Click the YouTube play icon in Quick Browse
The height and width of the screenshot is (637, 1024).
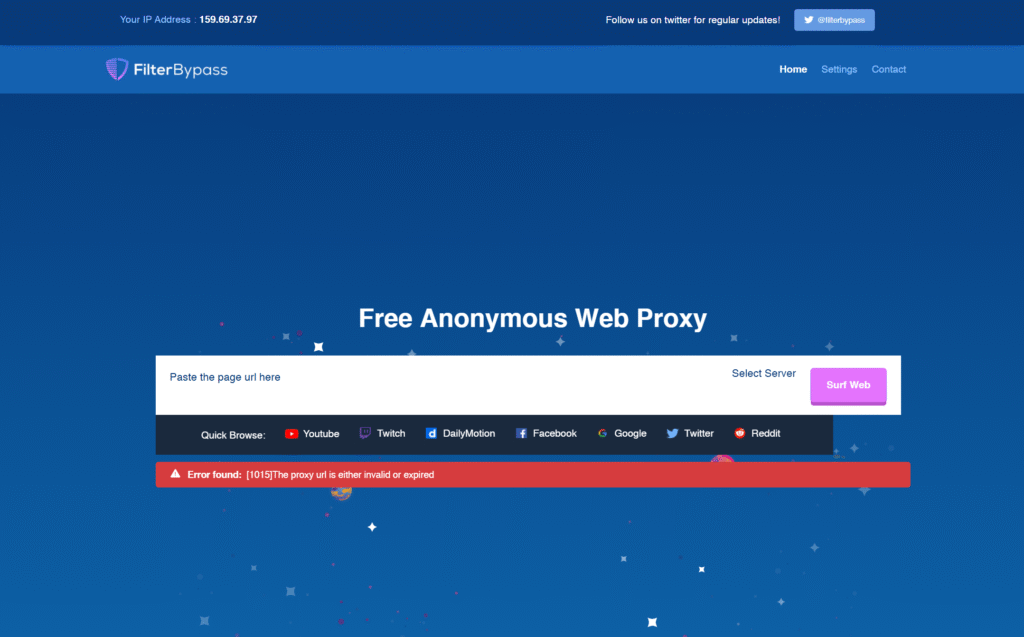click(291, 434)
